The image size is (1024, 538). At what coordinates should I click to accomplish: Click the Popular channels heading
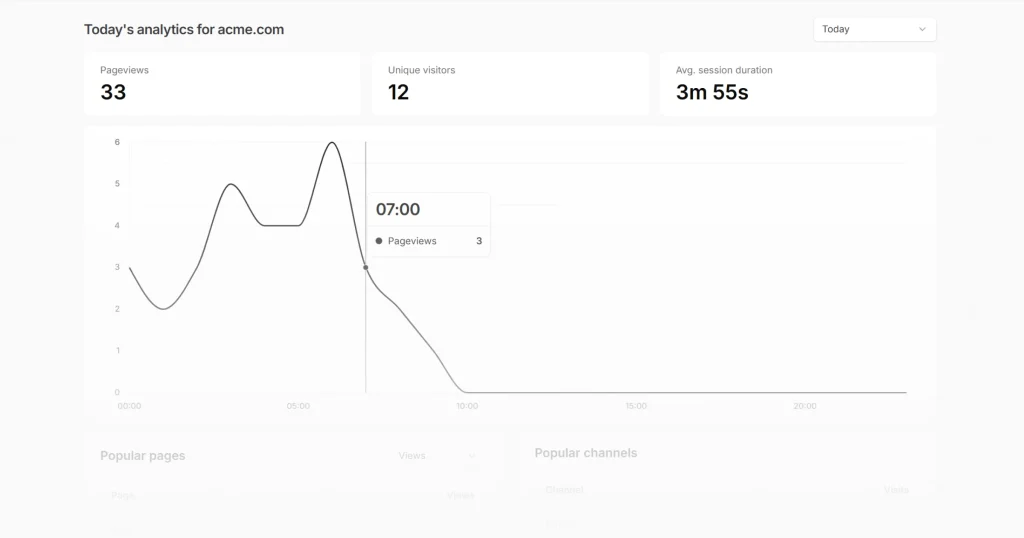click(586, 453)
